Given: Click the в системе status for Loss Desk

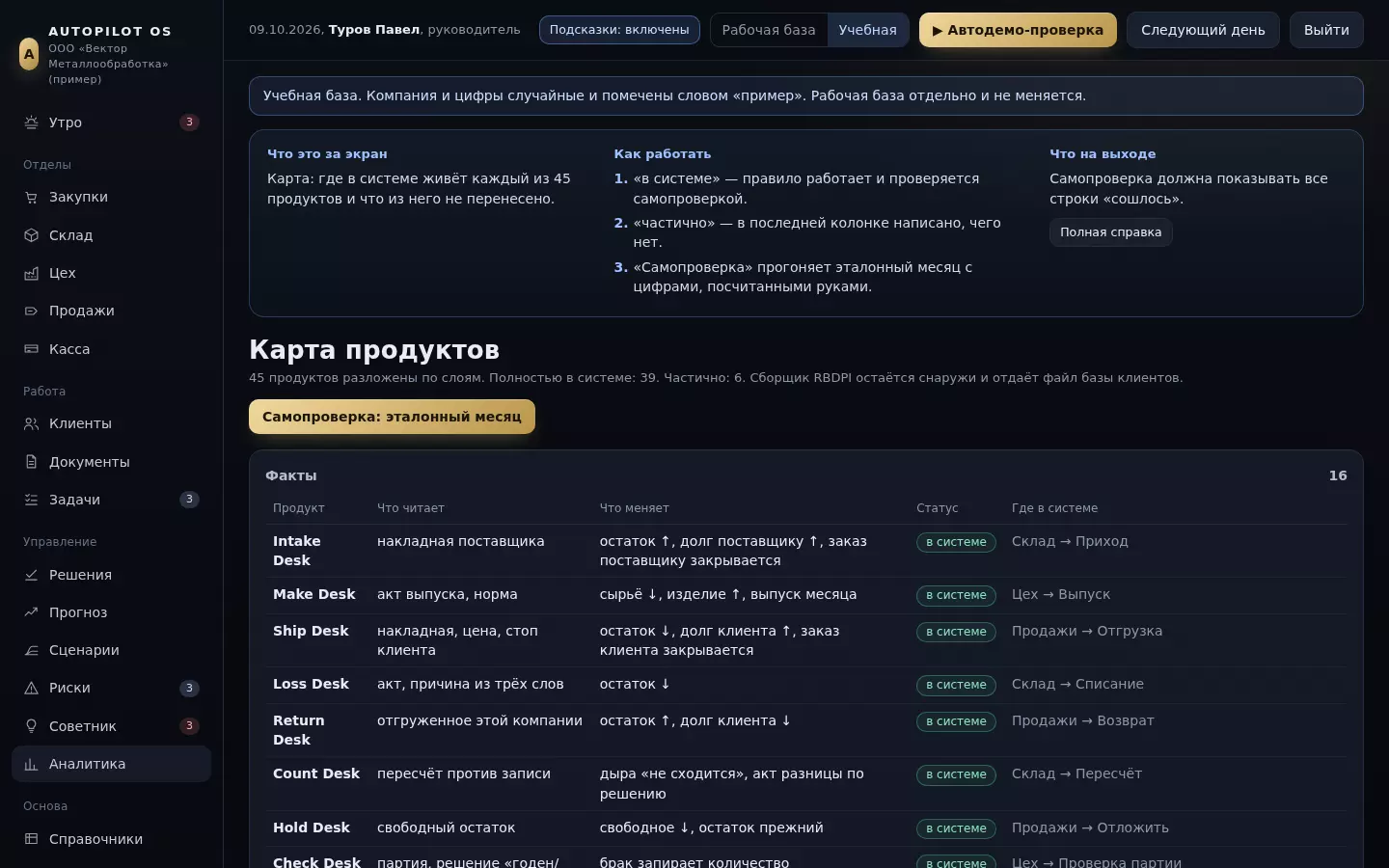Looking at the screenshot, I should coord(956,685).
